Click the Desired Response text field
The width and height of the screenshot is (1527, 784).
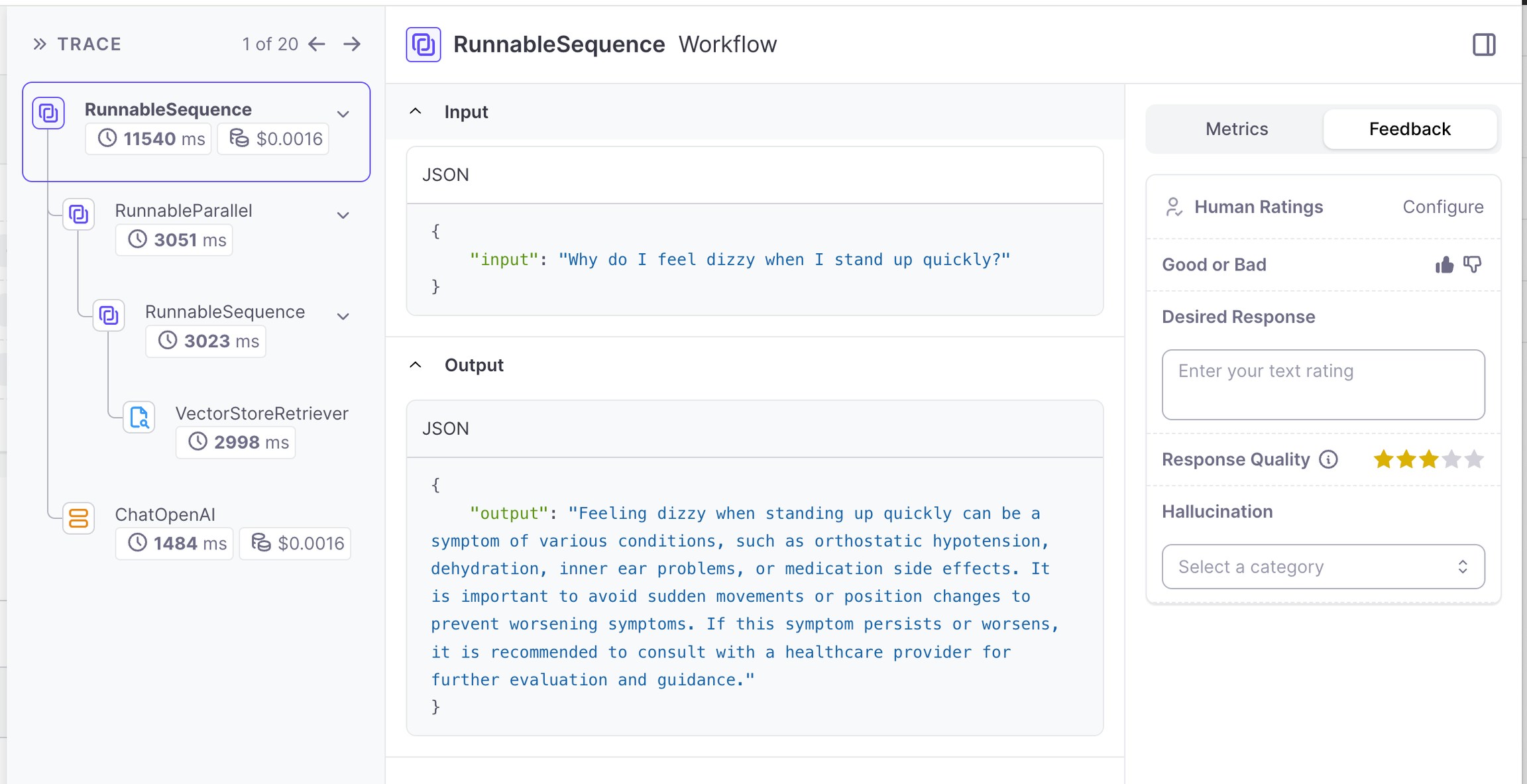pyautogui.click(x=1323, y=384)
